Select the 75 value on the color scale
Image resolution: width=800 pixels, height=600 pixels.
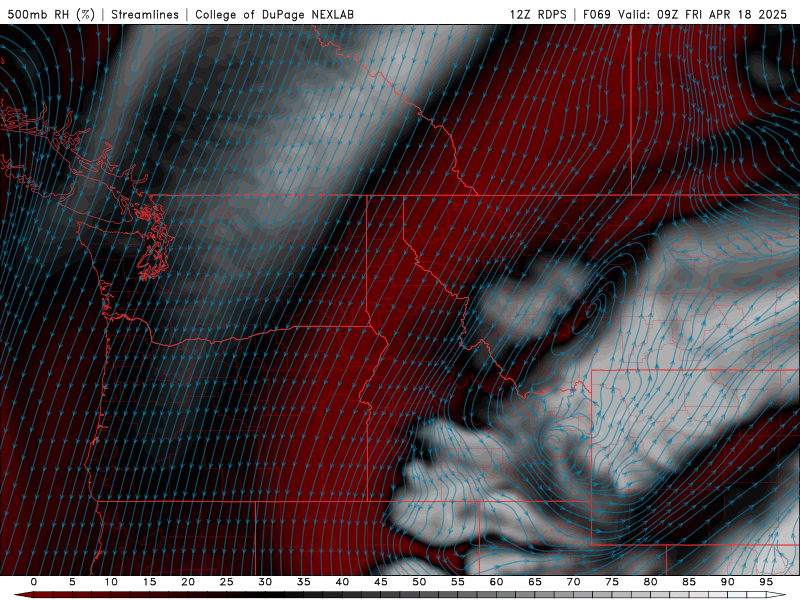coord(612,582)
